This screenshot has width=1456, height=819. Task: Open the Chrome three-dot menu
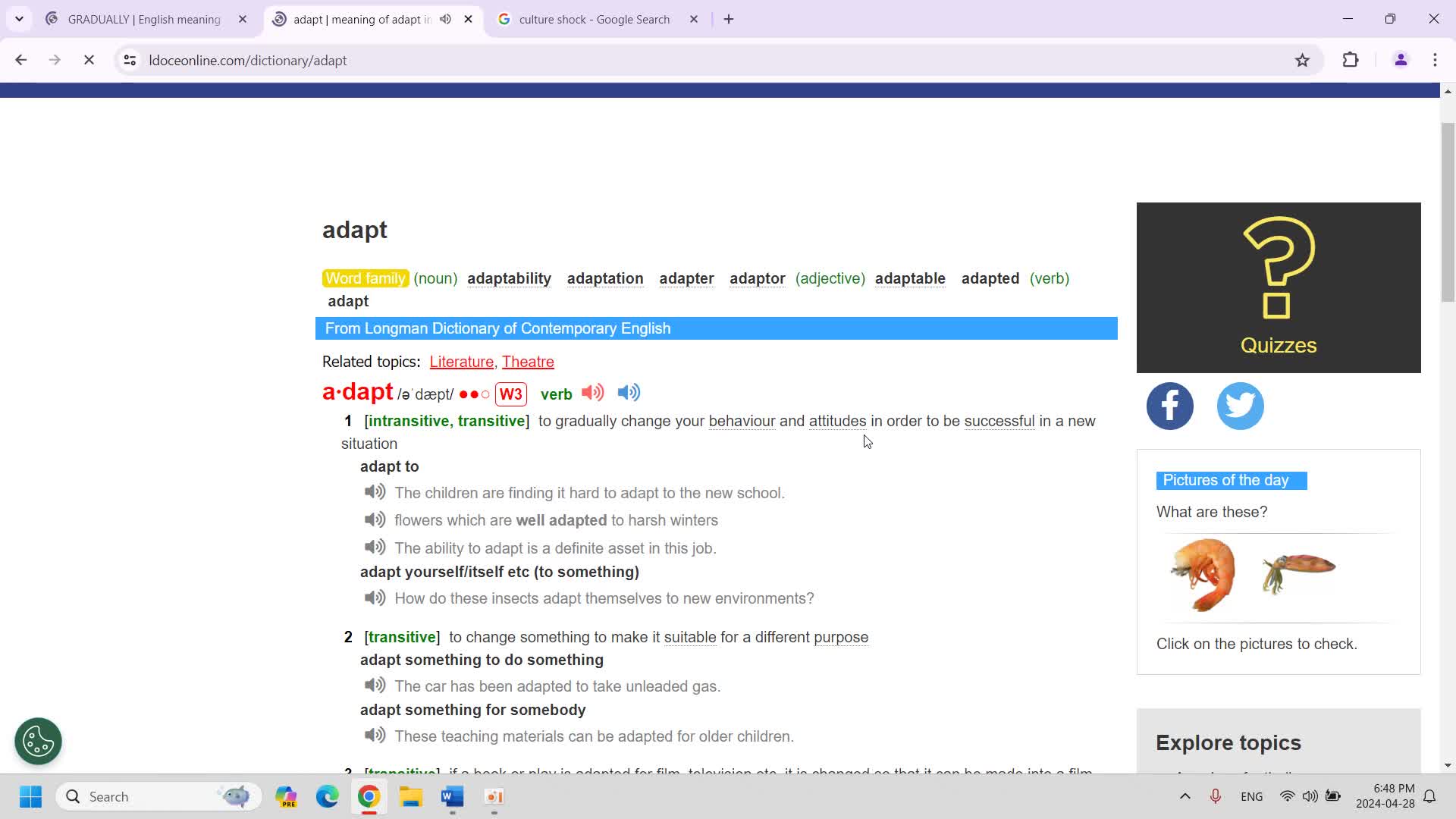[1435, 61]
